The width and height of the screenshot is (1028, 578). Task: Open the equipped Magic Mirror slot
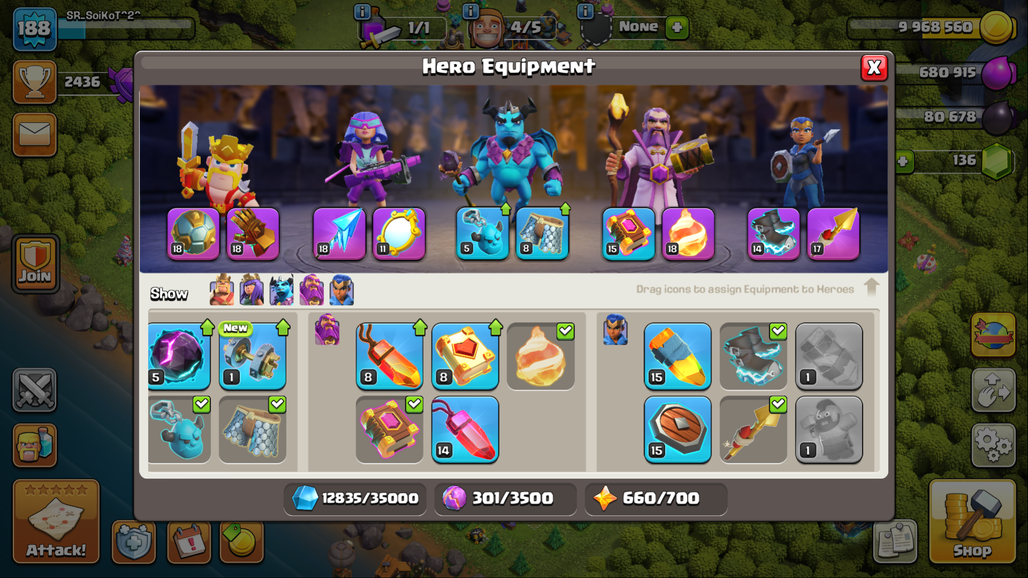click(399, 233)
